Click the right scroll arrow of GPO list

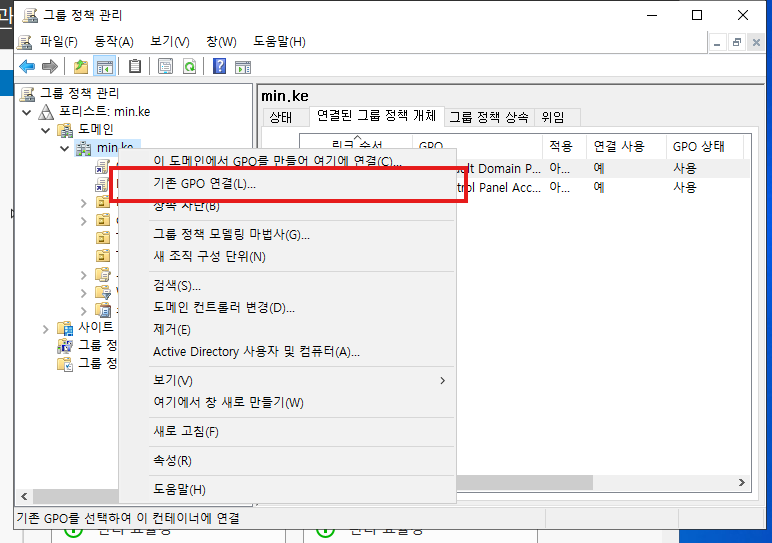(x=742, y=482)
